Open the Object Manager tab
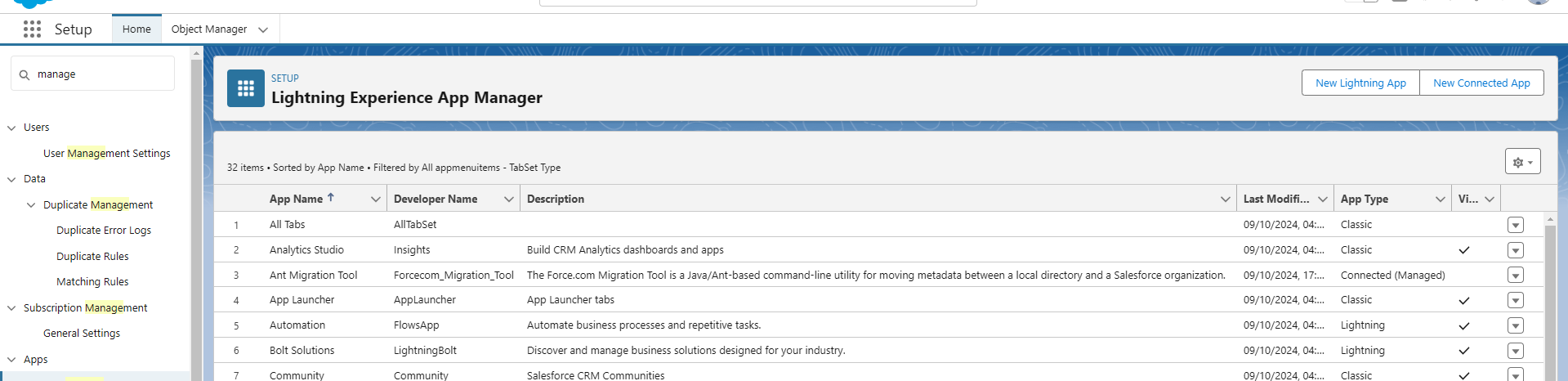The width and height of the screenshot is (1568, 381). [x=208, y=29]
